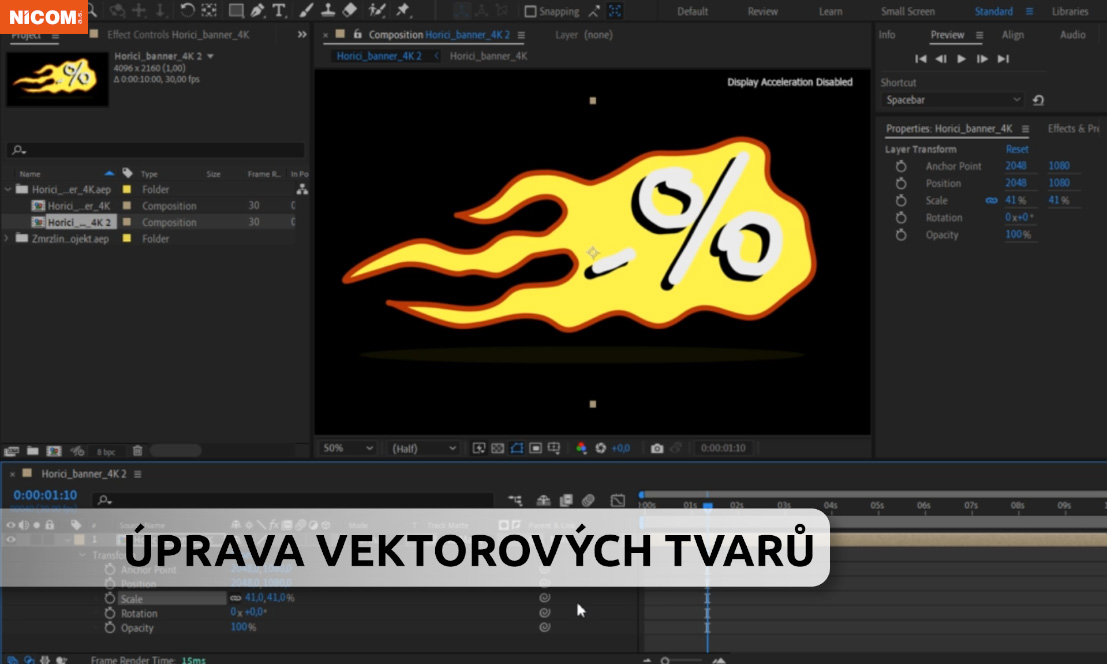Toggle Motion Blur switch in timeline

[588, 500]
